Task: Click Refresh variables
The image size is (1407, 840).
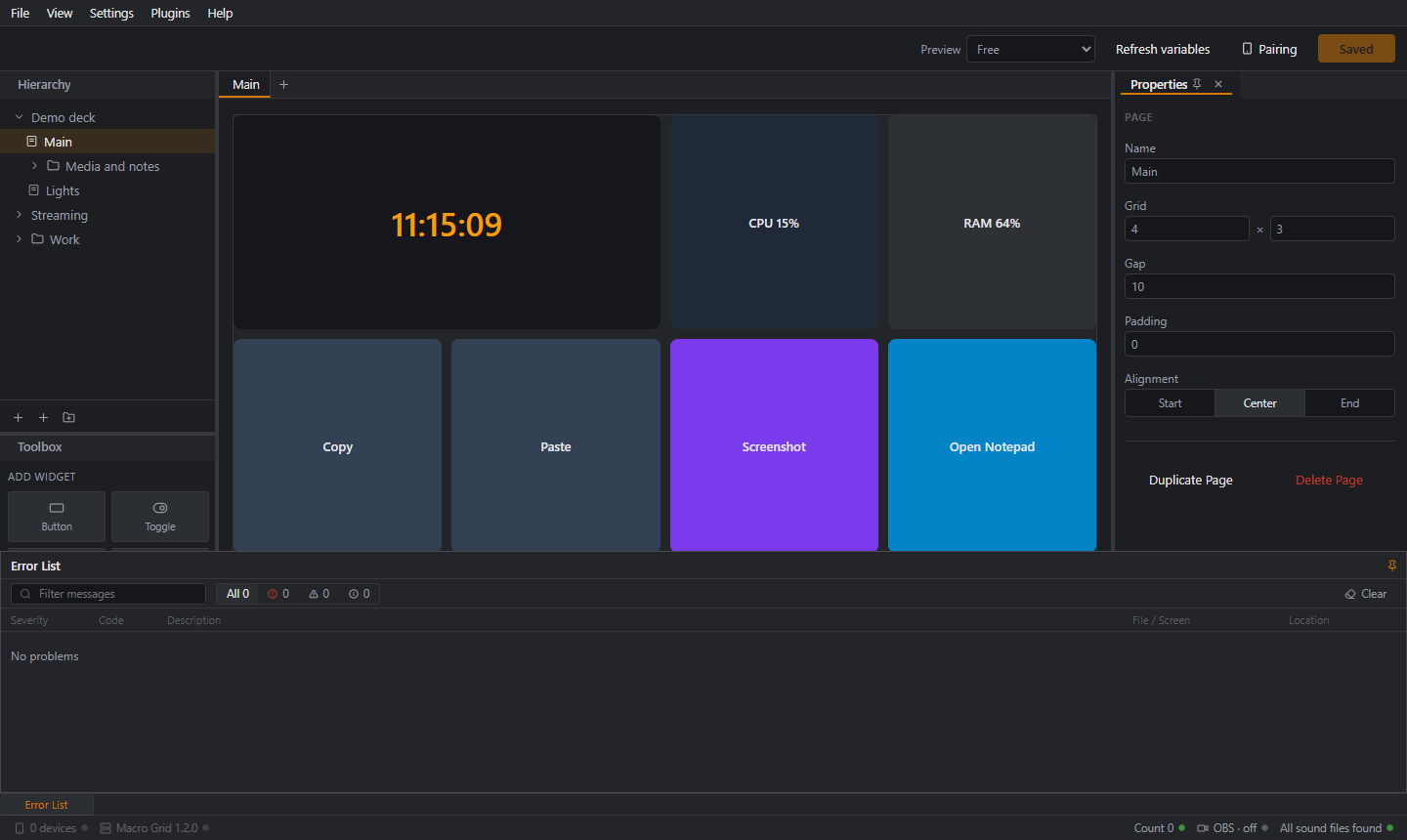Action: tap(1163, 49)
